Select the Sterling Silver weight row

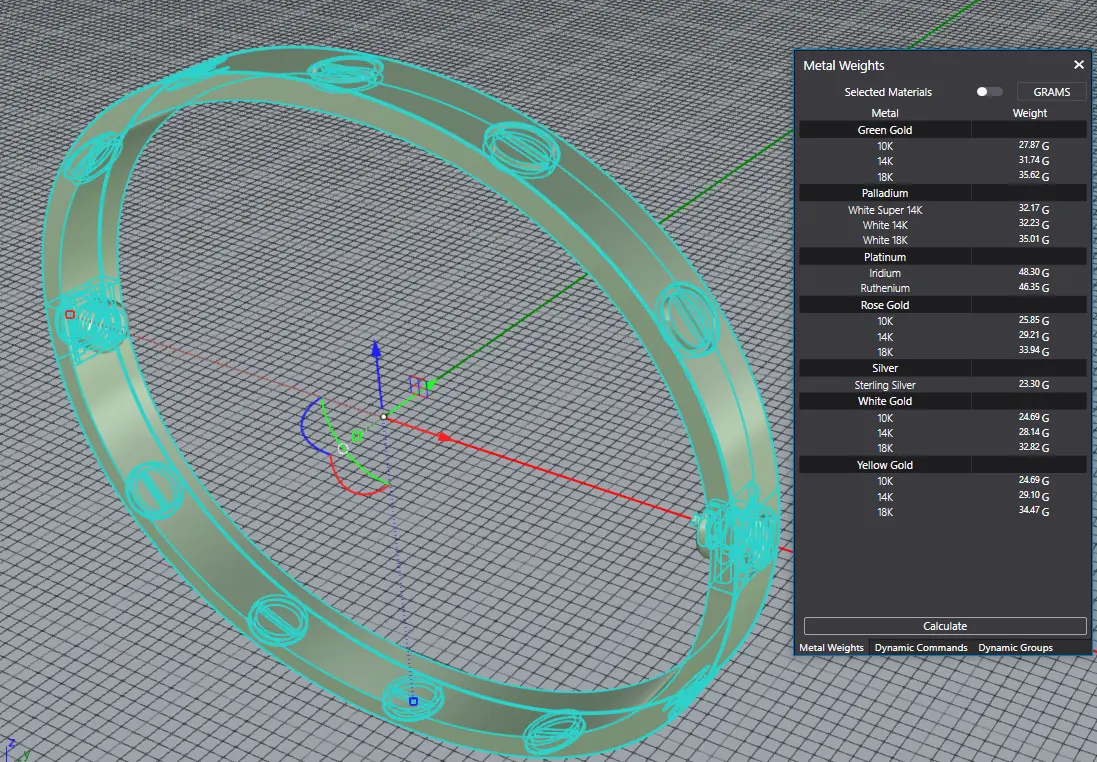pyautogui.click(x=942, y=385)
